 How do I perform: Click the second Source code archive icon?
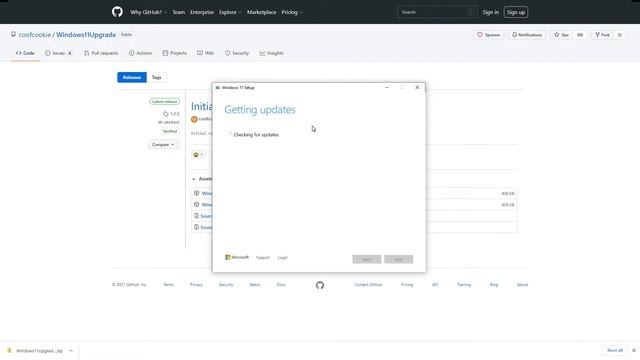click(196, 227)
